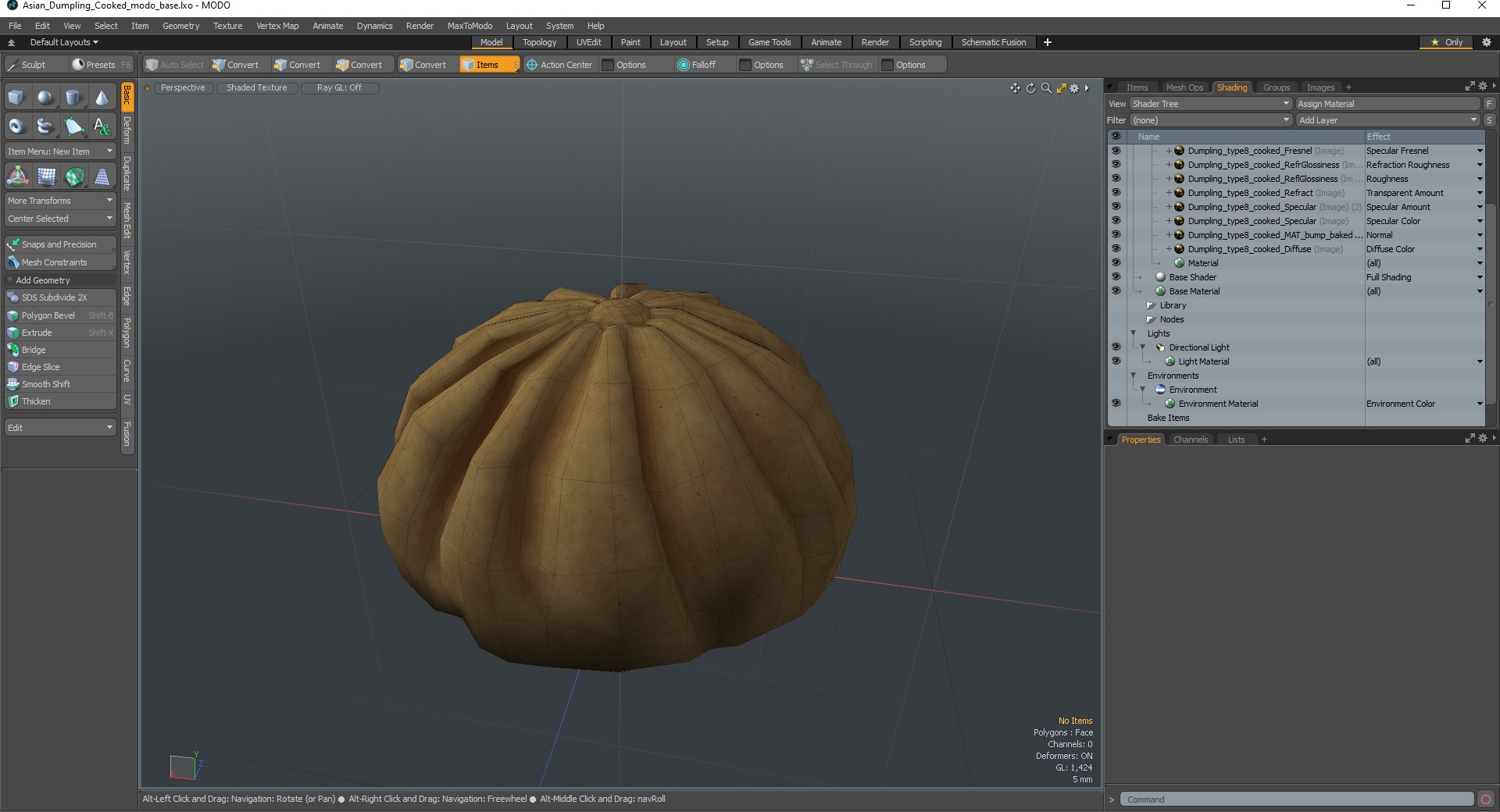Toggle Auto Select mode
Image resolution: width=1500 pixels, height=812 pixels.
(175, 65)
